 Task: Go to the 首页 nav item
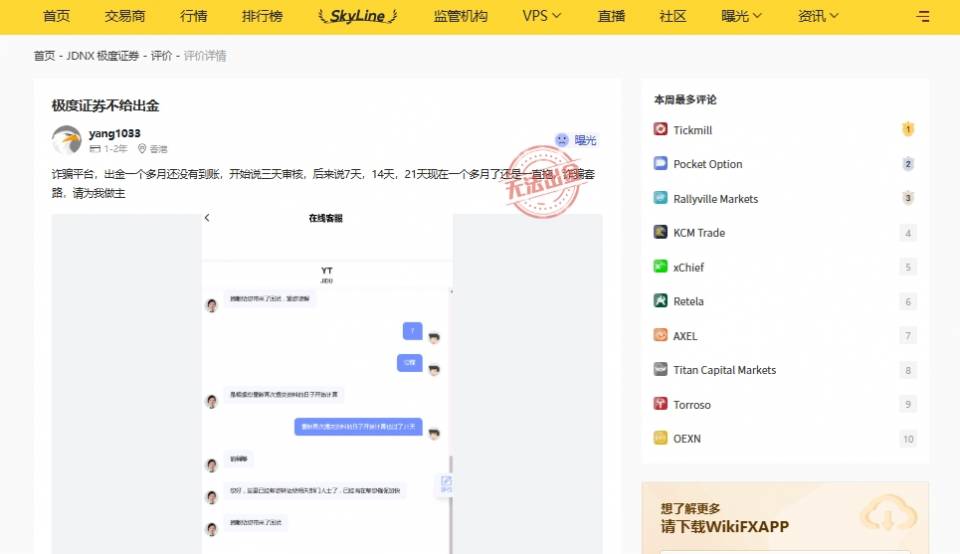click(56, 17)
